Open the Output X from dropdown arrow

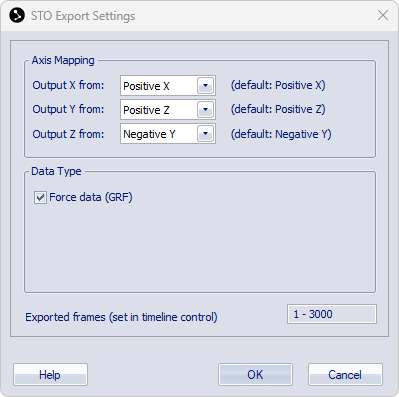[x=205, y=86]
